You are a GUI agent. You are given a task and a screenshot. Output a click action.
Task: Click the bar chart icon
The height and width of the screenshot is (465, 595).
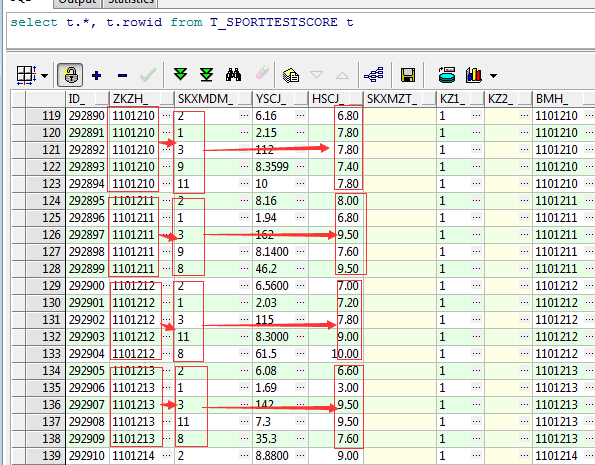pyautogui.click(x=474, y=75)
